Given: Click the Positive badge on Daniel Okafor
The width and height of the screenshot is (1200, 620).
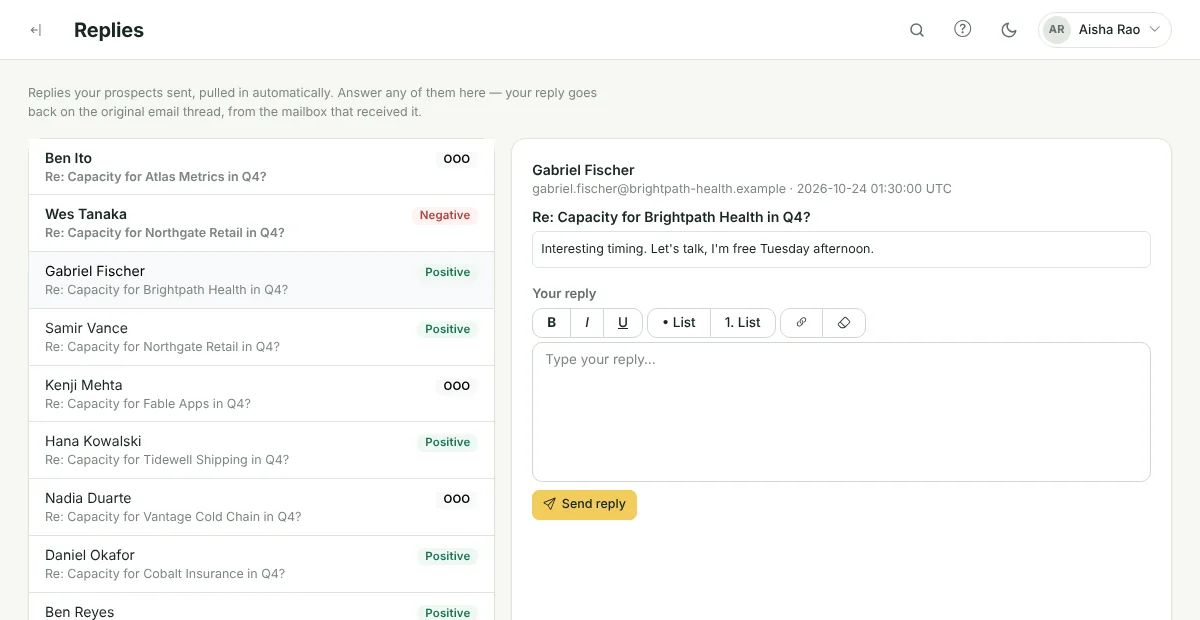Looking at the screenshot, I should [x=447, y=556].
